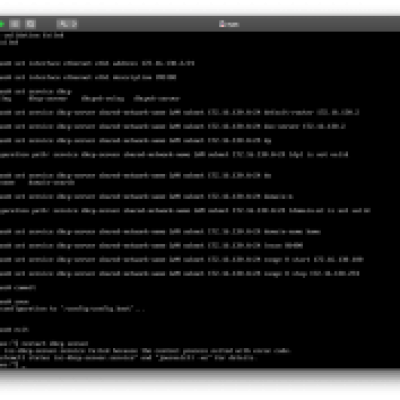Viewport: 400px width, 400px height.
Task: Click the green full-screen window button
Action: pyautogui.click(x=1, y=24)
